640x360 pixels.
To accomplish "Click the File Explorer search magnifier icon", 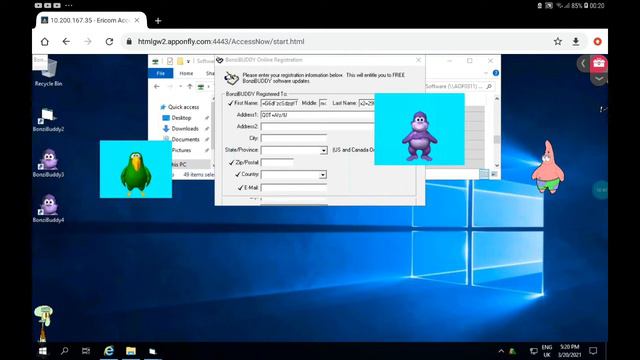I will (x=489, y=87).
